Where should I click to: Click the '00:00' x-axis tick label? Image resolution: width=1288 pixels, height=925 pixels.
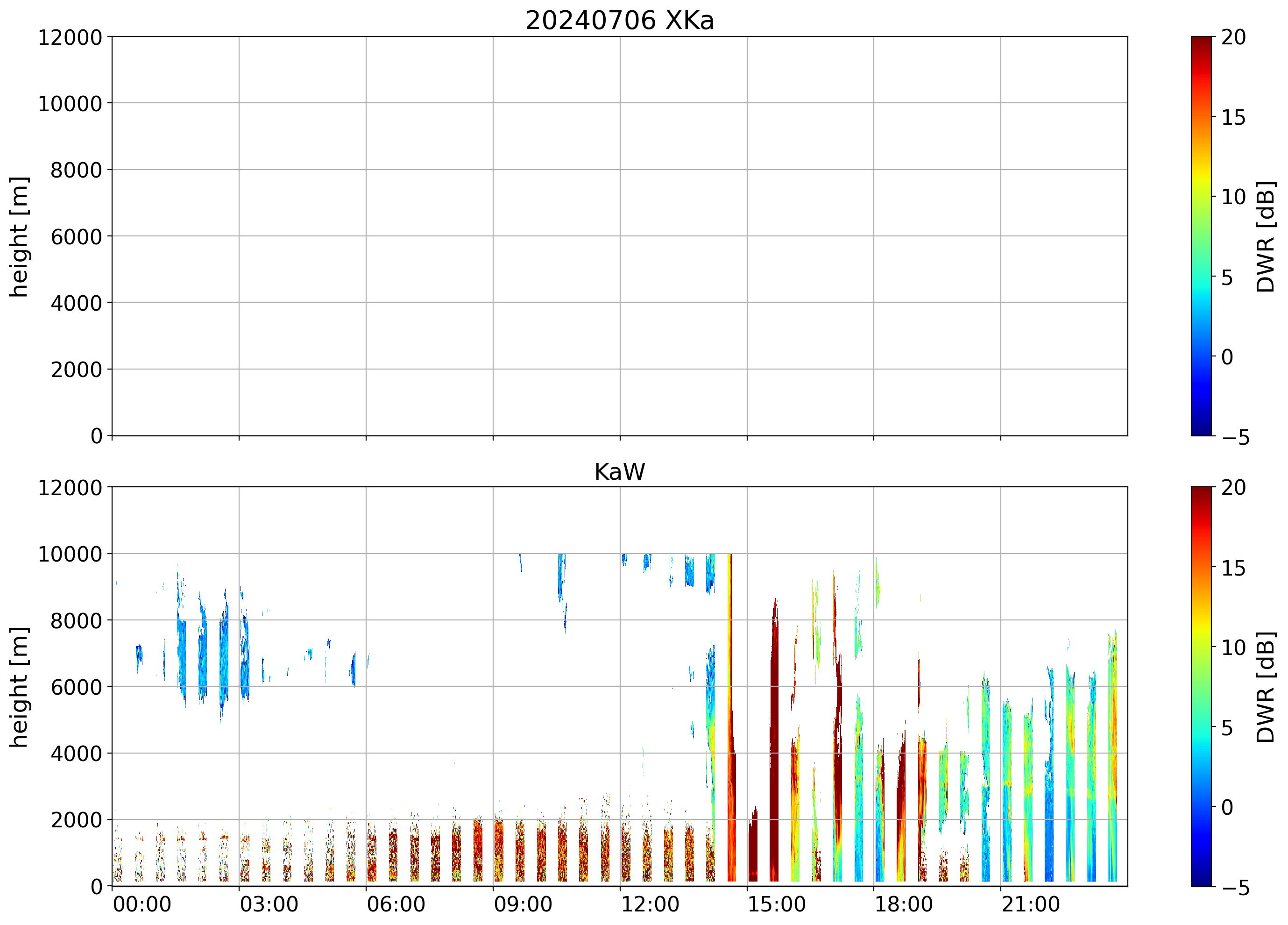point(142,904)
